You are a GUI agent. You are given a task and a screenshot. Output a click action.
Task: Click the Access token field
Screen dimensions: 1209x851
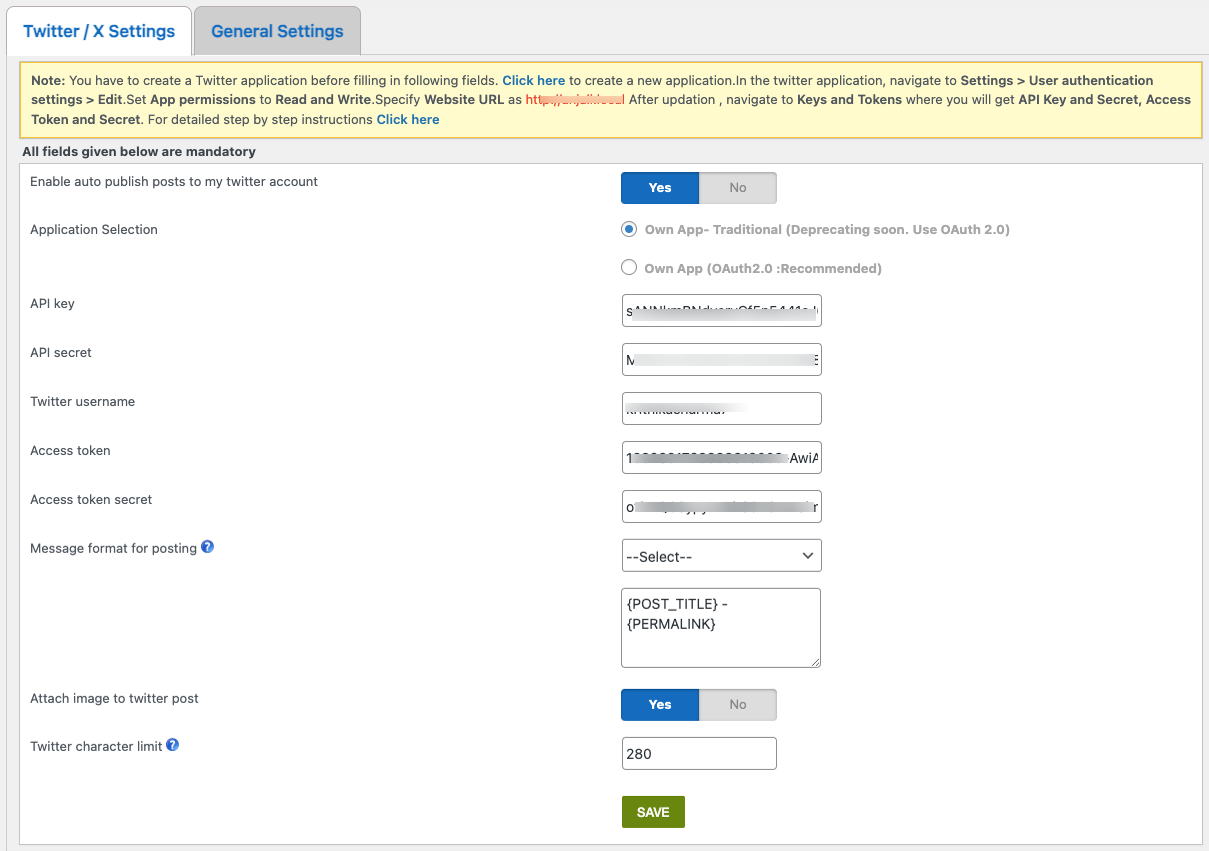pos(721,457)
